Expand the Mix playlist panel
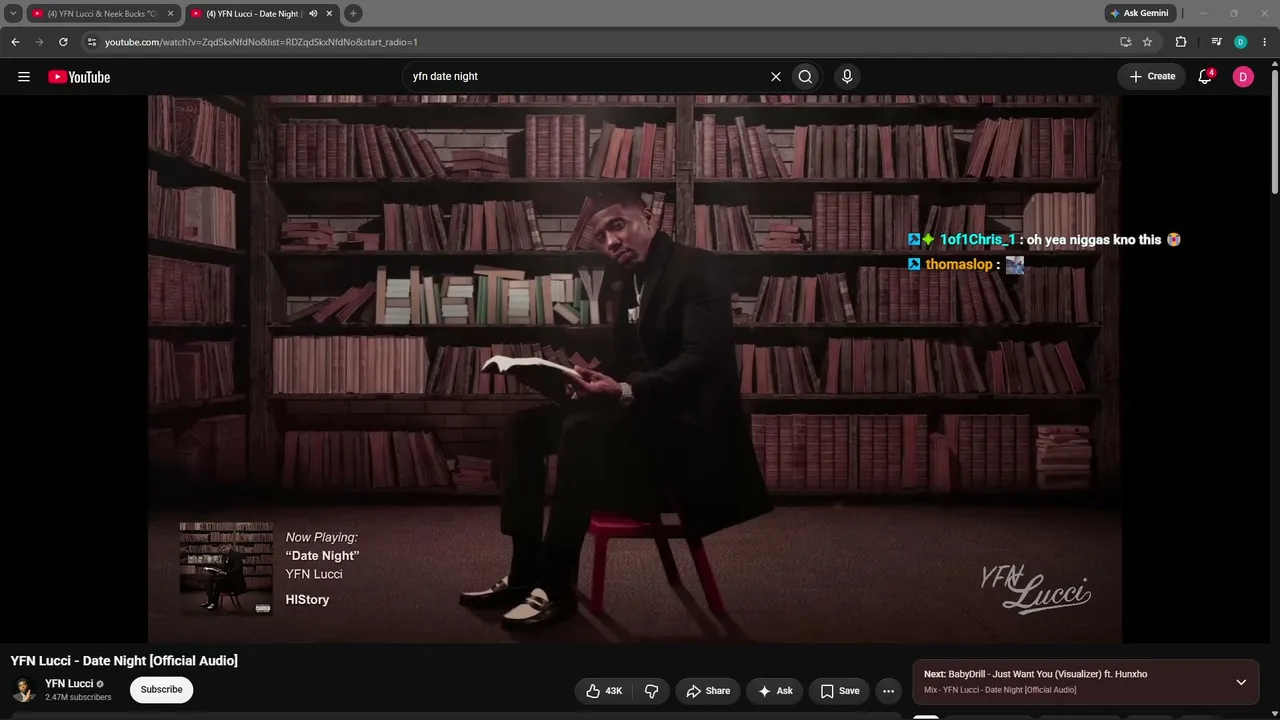Viewport: 1280px width, 720px height. coord(1241,682)
